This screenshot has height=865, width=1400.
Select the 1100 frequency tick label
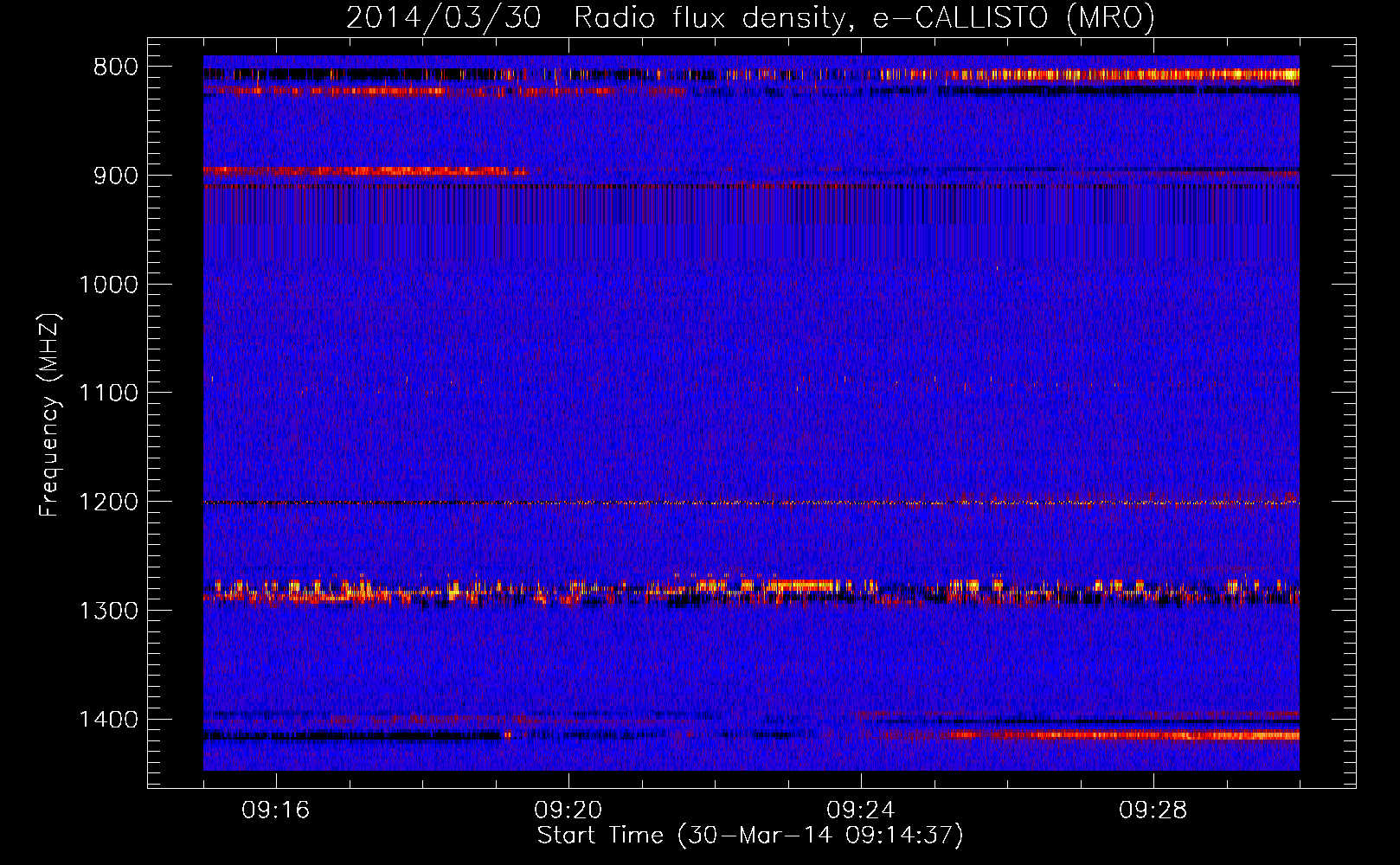[108, 393]
